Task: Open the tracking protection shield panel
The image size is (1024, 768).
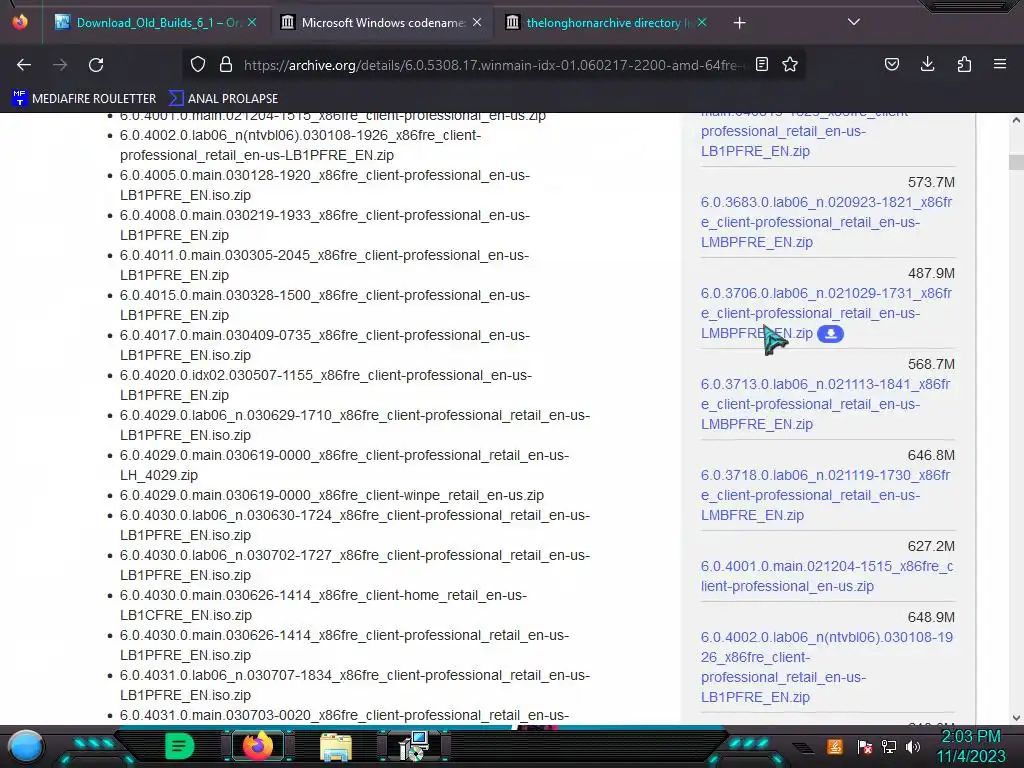Action: pos(198,64)
